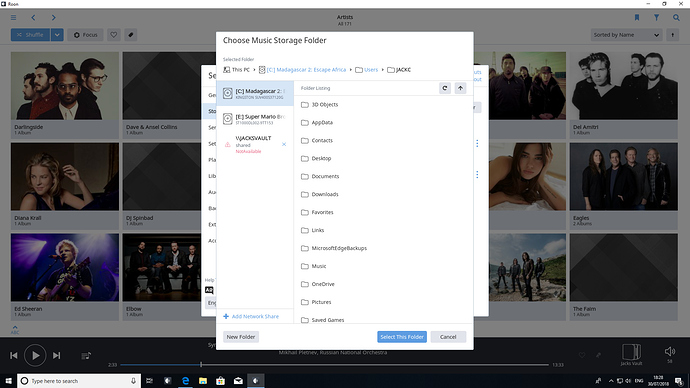Open the search magnifier icon

pos(676,18)
